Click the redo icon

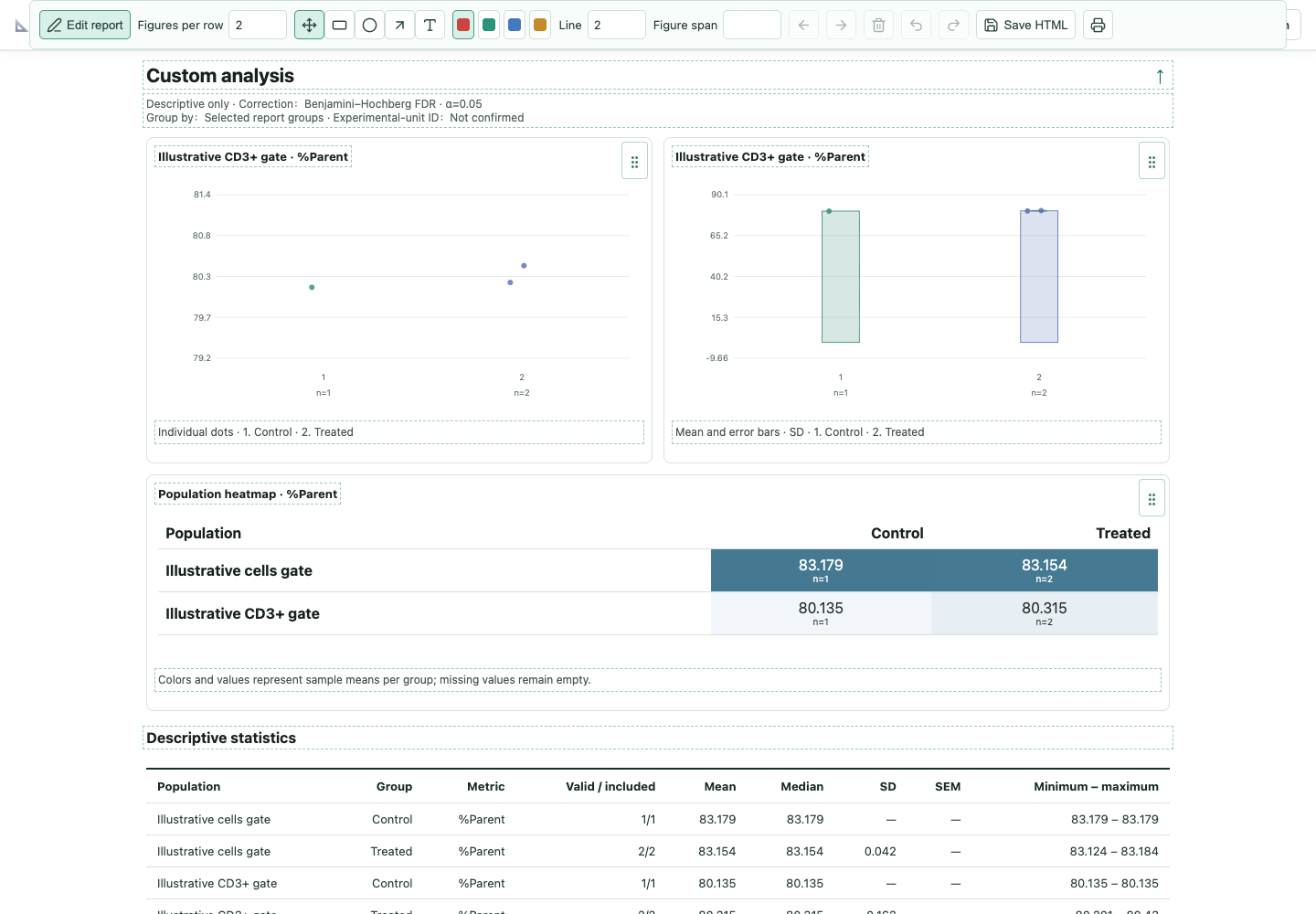953,25
